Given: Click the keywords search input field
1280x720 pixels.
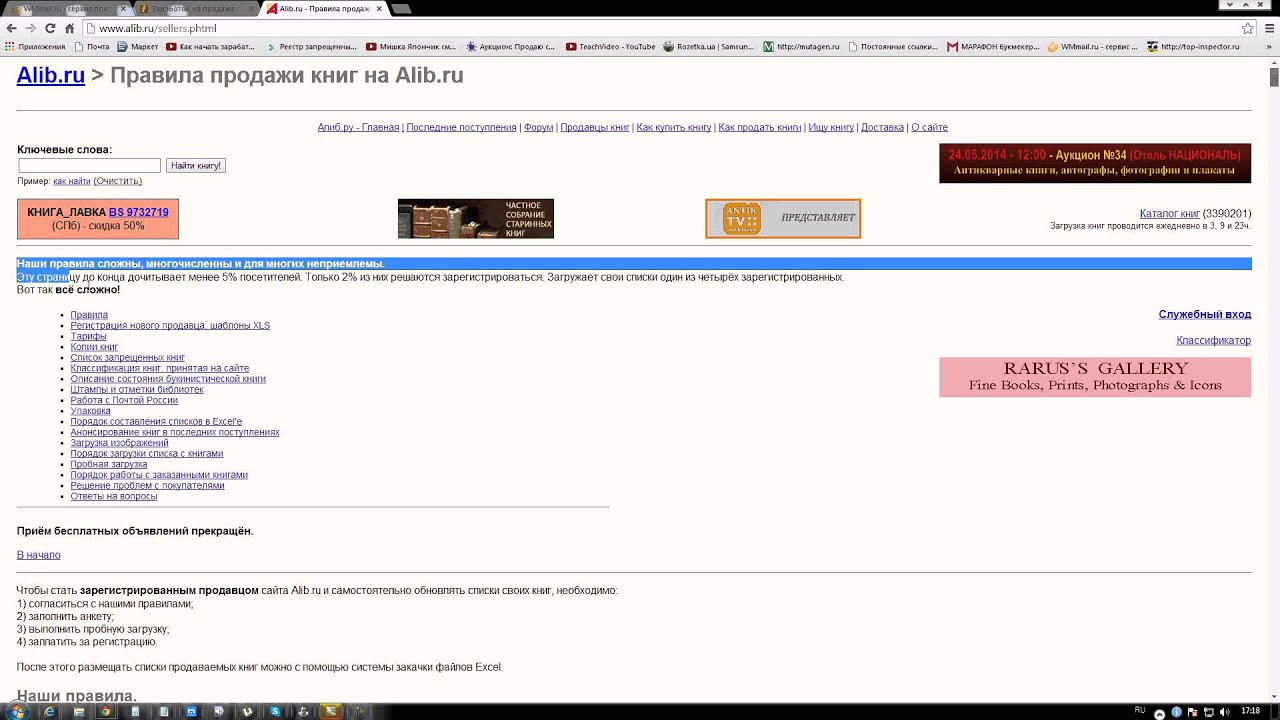Looking at the screenshot, I should tap(89, 165).
